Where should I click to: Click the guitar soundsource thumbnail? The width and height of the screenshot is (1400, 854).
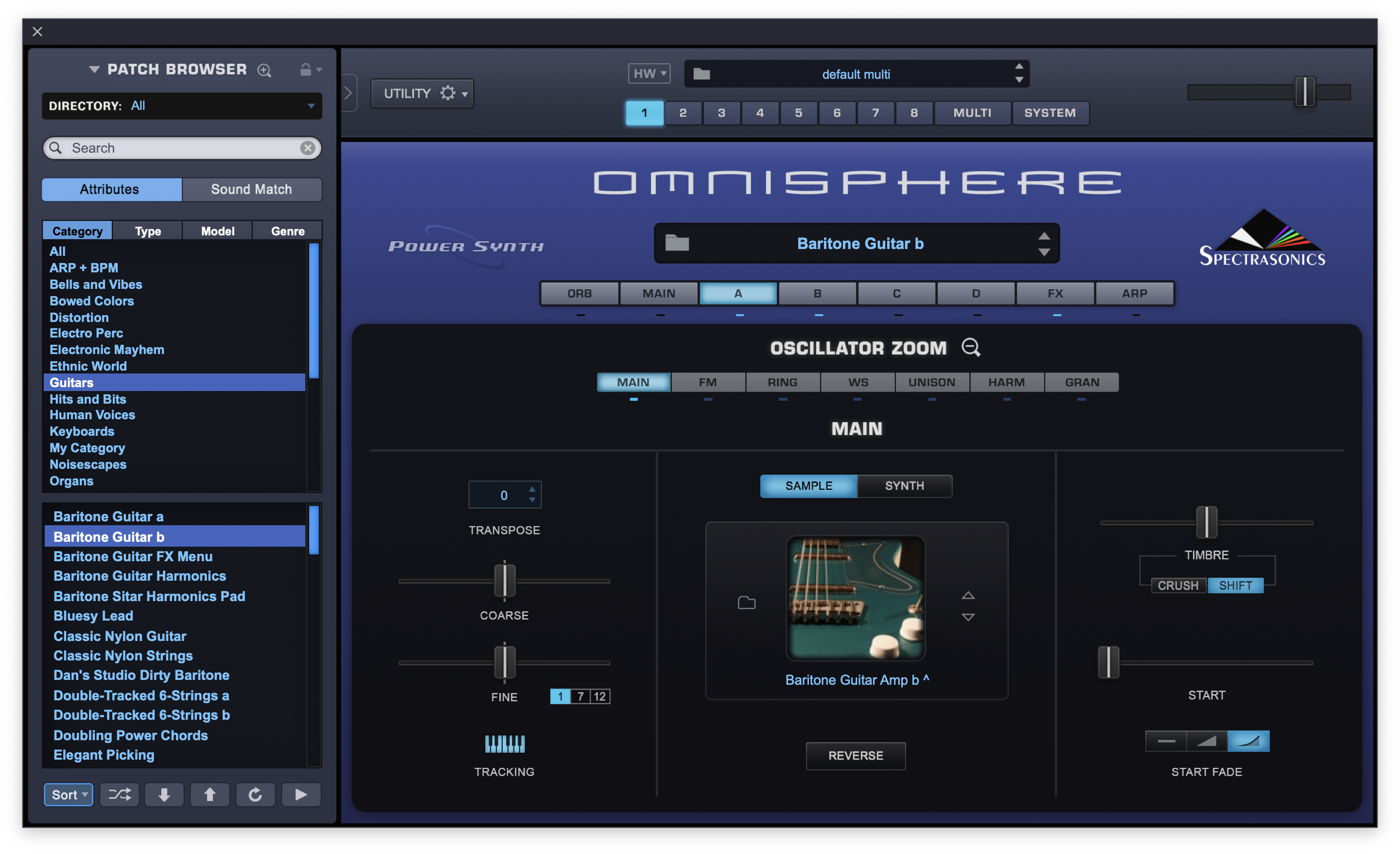click(x=856, y=598)
